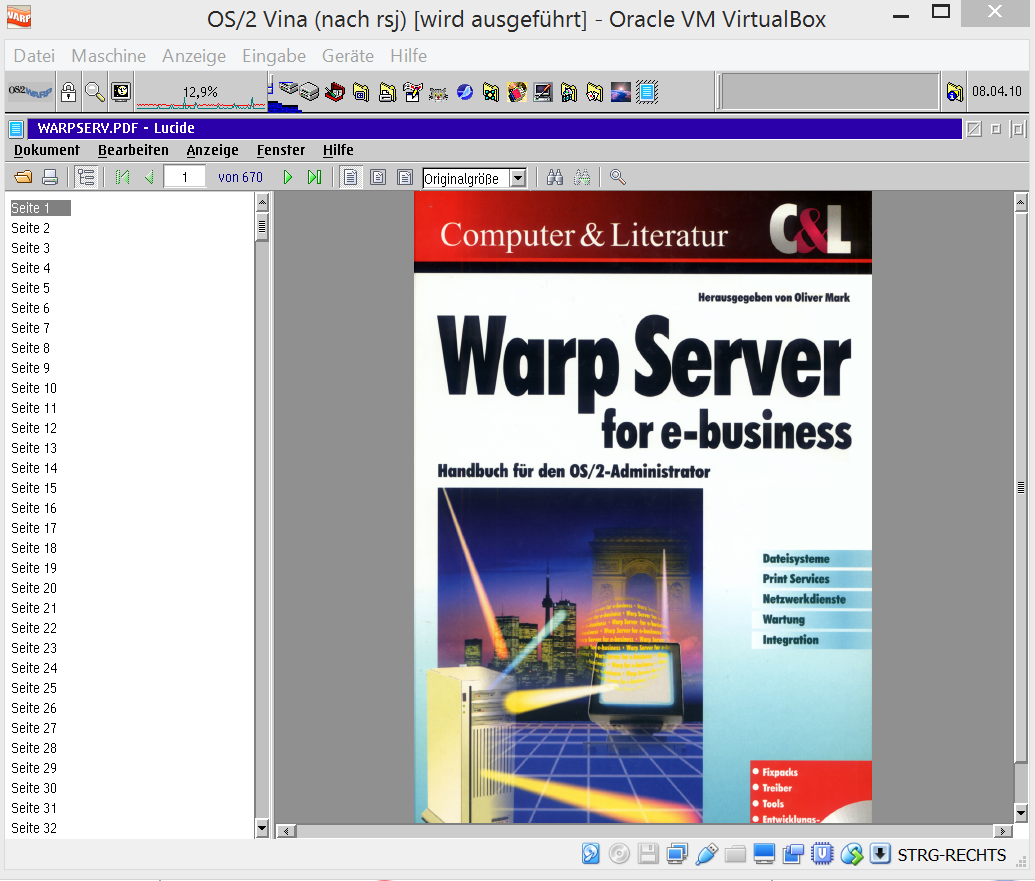Open the Originalgröße zoom dropdown arrow
The height and width of the screenshot is (881, 1035).
518,178
